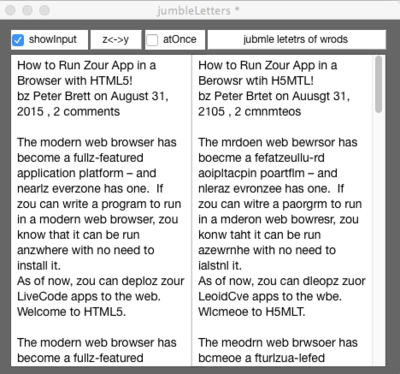
Task: Close the jumbleLetters window
Action: pyautogui.click(x=10, y=10)
